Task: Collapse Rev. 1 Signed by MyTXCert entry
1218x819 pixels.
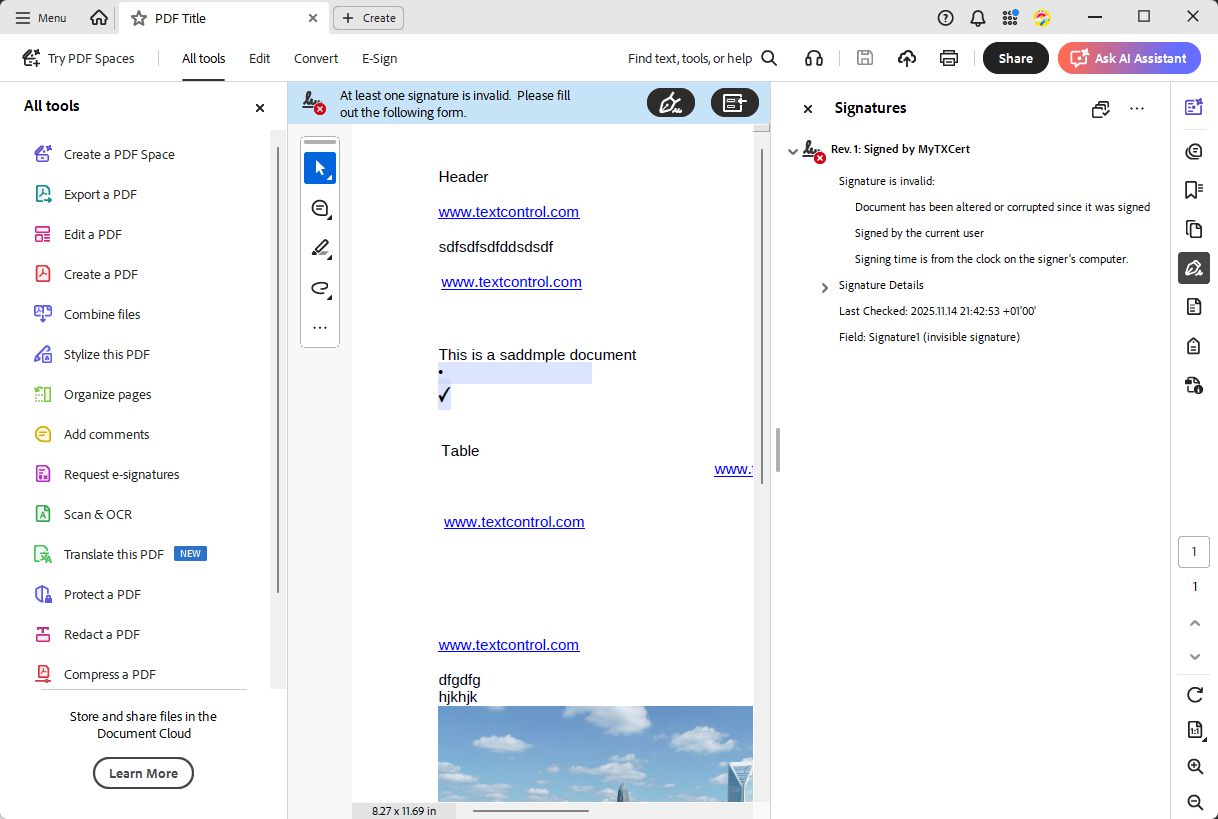Action: pyautogui.click(x=792, y=149)
